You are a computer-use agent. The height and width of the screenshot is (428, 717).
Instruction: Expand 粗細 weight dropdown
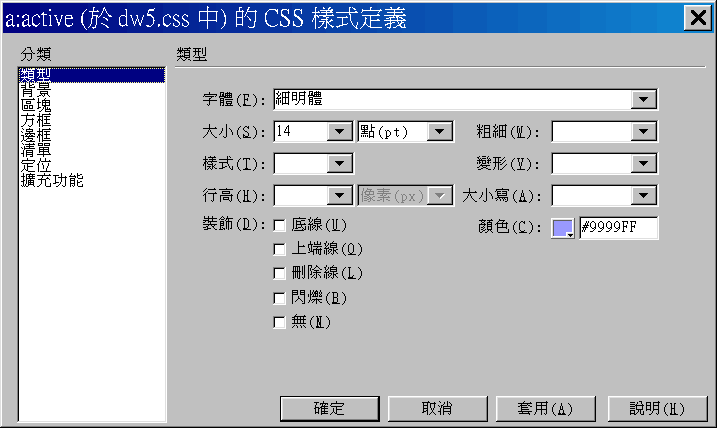click(x=643, y=132)
